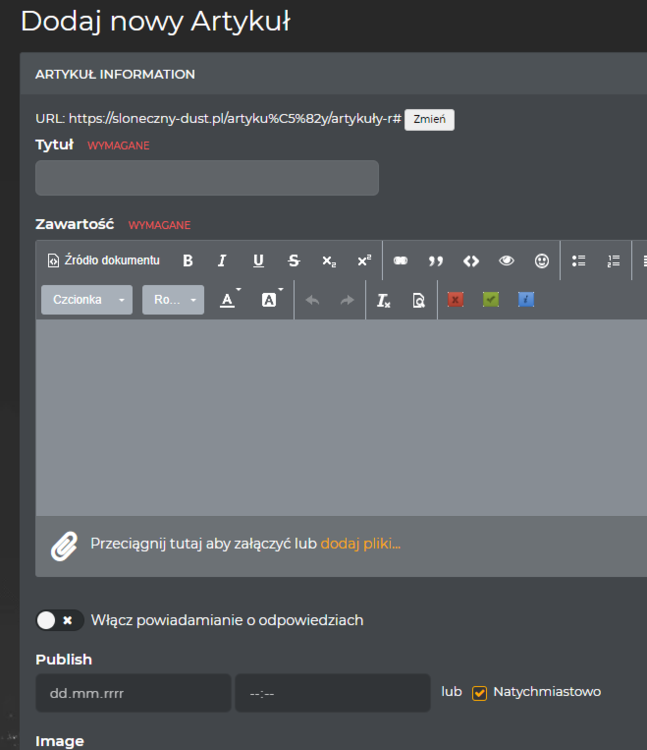Expand the font size dropdown

[173, 300]
